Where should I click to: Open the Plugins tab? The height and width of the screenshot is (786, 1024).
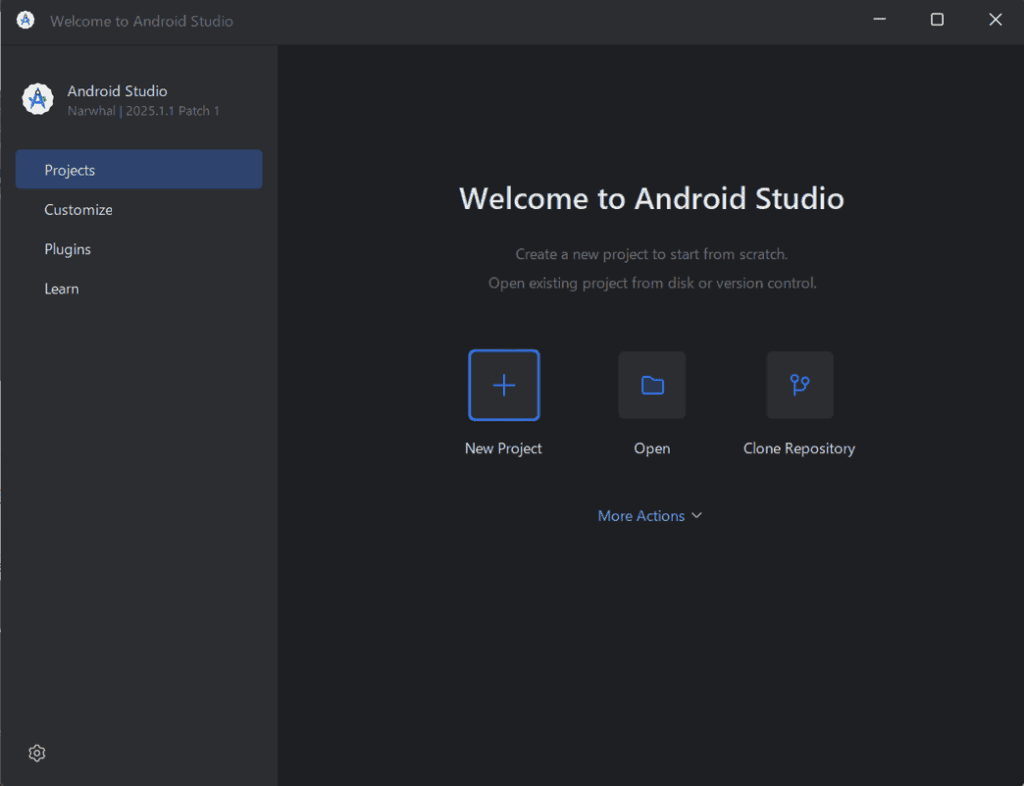[139, 249]
